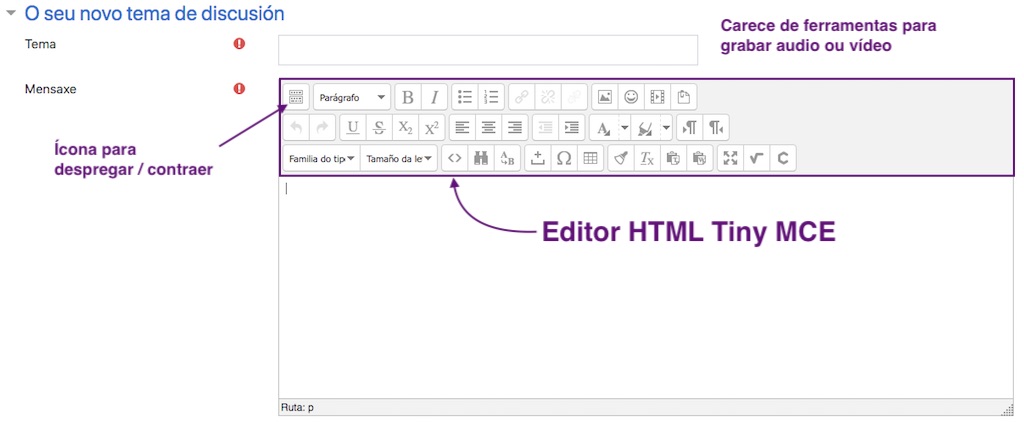The image size is (1024, 422).
Task: Apply superscript formatting
Action: (432, 128)
